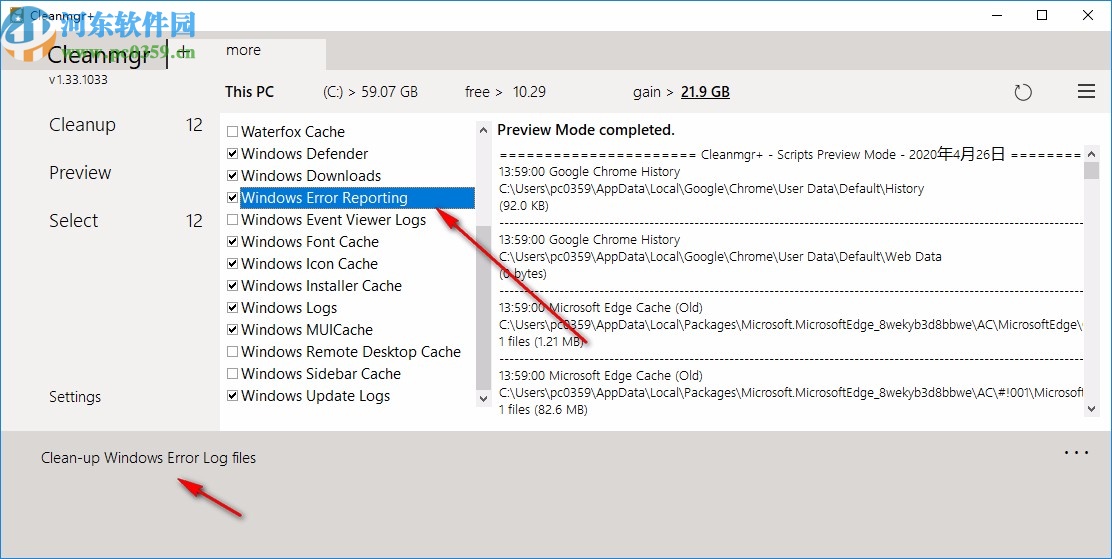Click scroll-down arrow of the cleanup list
Screen dimensions: 1112x559
484,399
